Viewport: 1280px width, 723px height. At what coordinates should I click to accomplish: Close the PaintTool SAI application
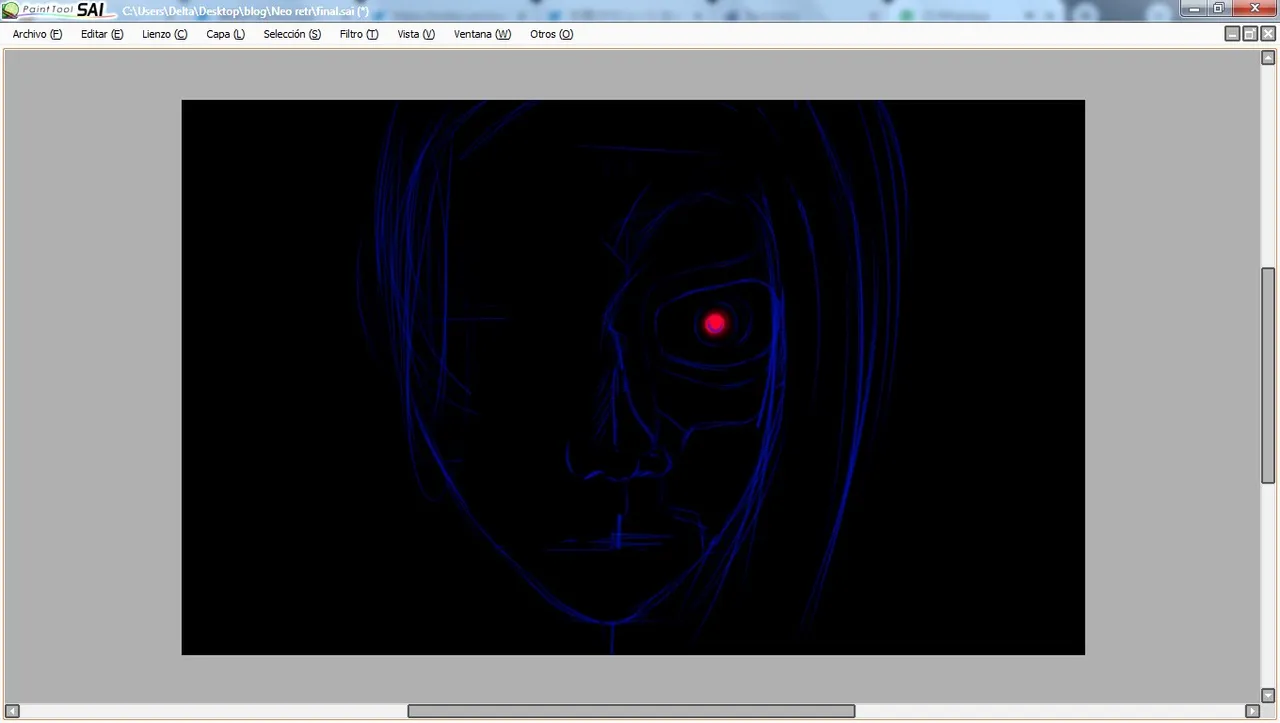click(x=1254, y=9)
